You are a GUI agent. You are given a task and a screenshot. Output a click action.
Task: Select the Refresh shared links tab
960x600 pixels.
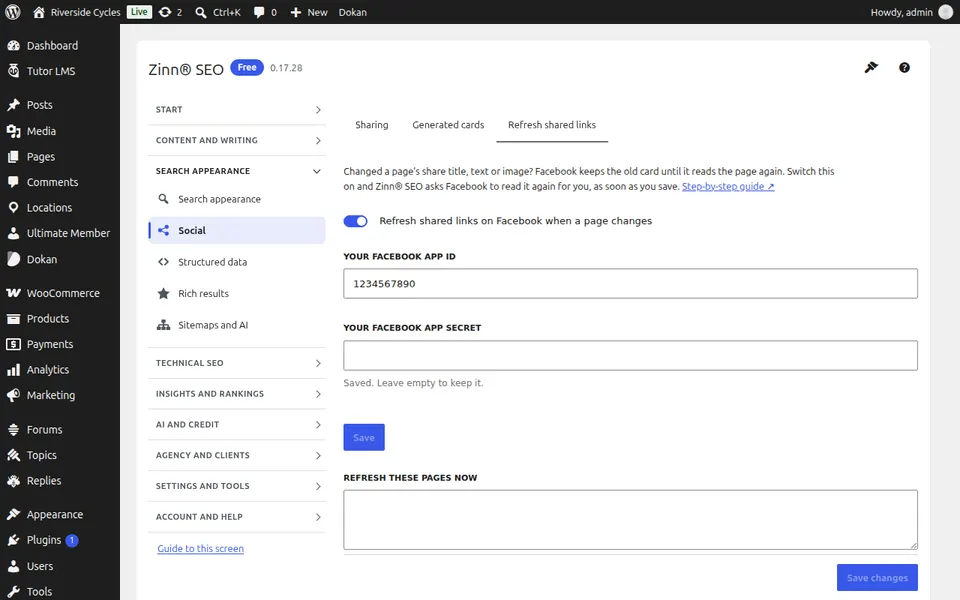(552, 125)
